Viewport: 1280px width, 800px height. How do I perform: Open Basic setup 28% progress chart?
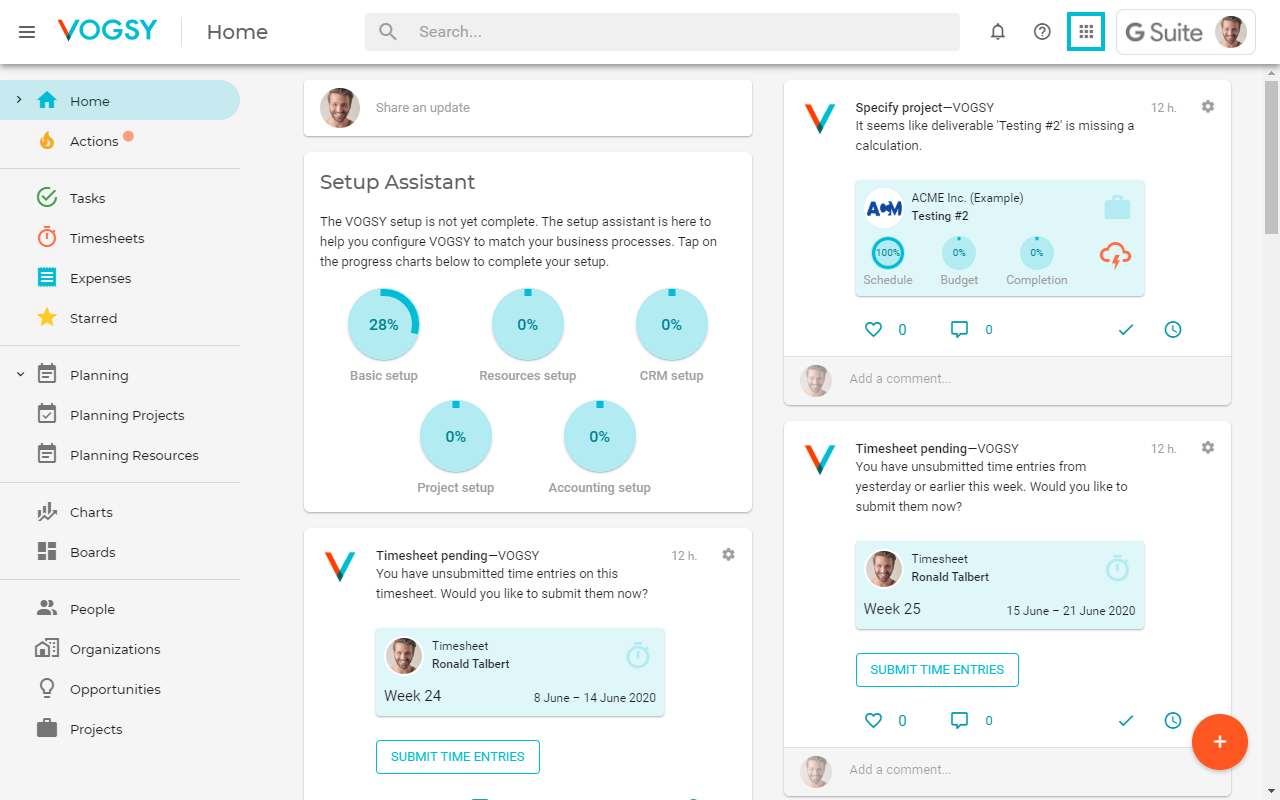[x=384, y=324]
